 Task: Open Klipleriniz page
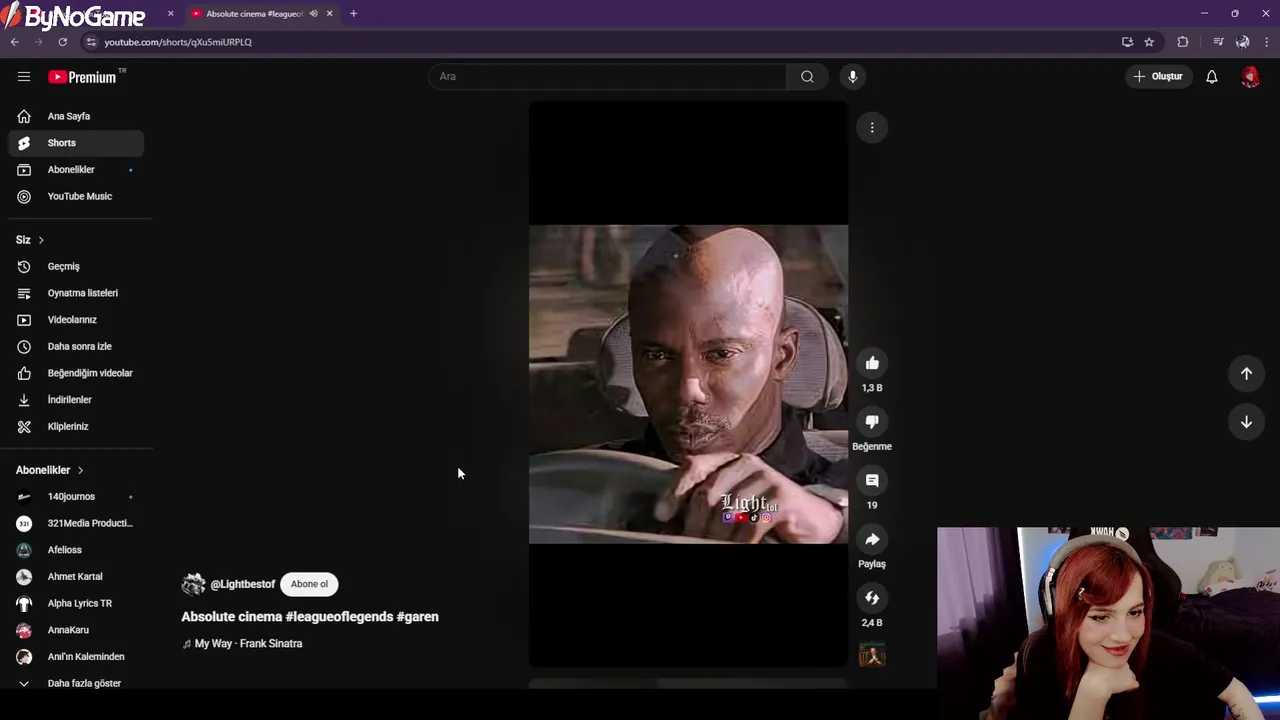(76, 426)
